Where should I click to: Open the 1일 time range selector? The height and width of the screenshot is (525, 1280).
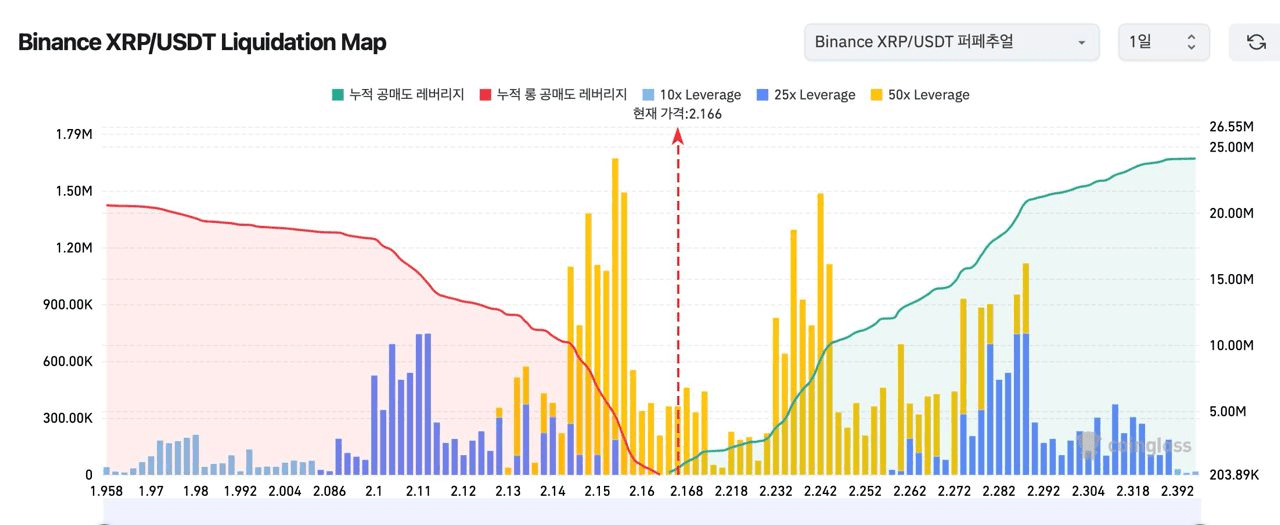coord(1163,42)
